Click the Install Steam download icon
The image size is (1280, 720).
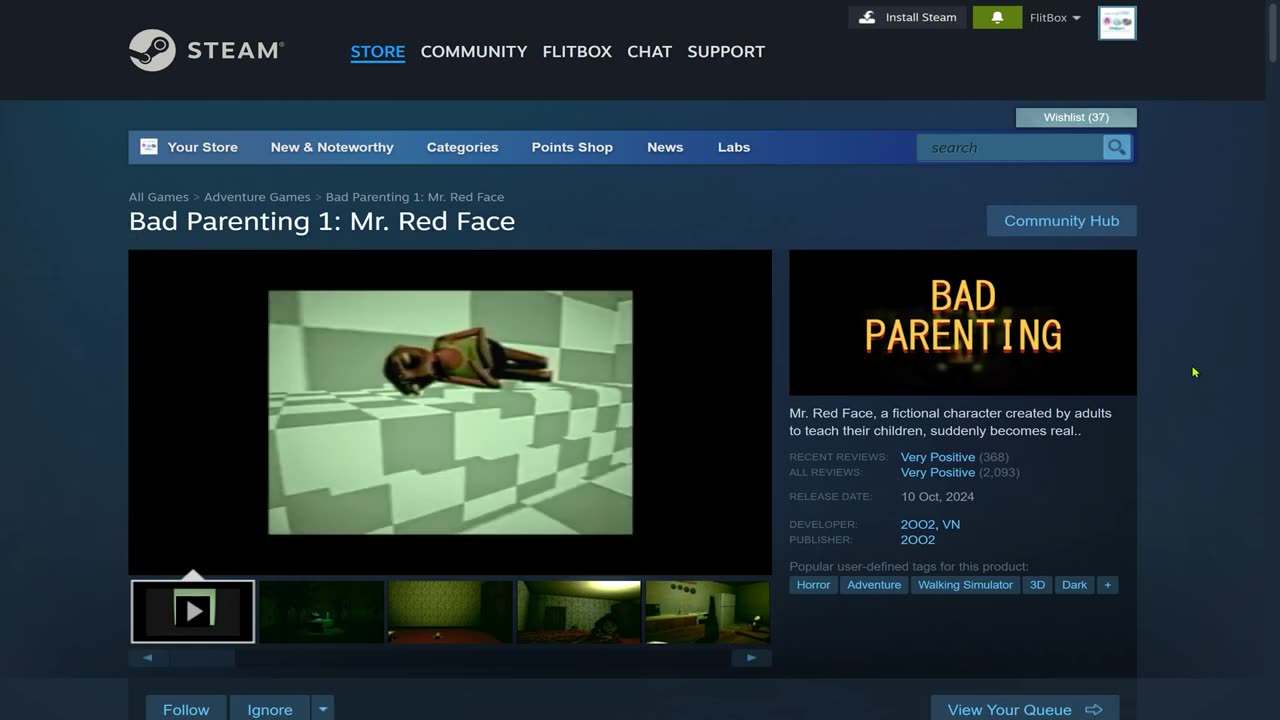(x=867, y=17)
